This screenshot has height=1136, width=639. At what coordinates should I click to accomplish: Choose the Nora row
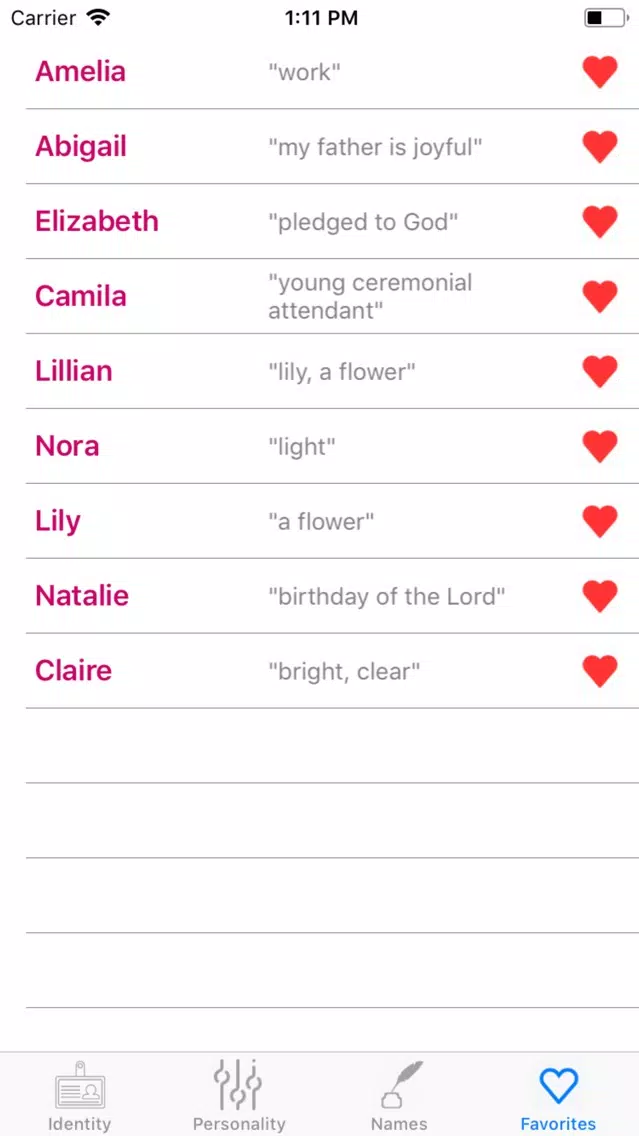point(333,446)
